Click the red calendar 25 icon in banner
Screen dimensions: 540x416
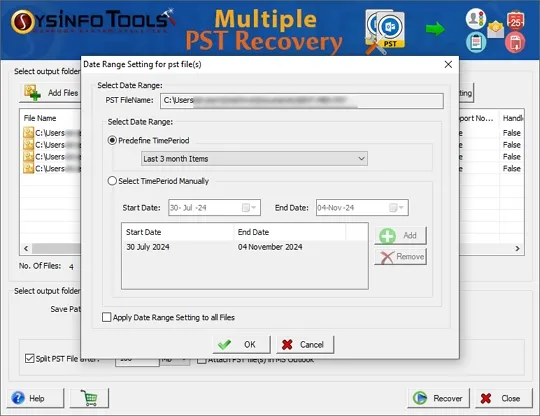515,20
